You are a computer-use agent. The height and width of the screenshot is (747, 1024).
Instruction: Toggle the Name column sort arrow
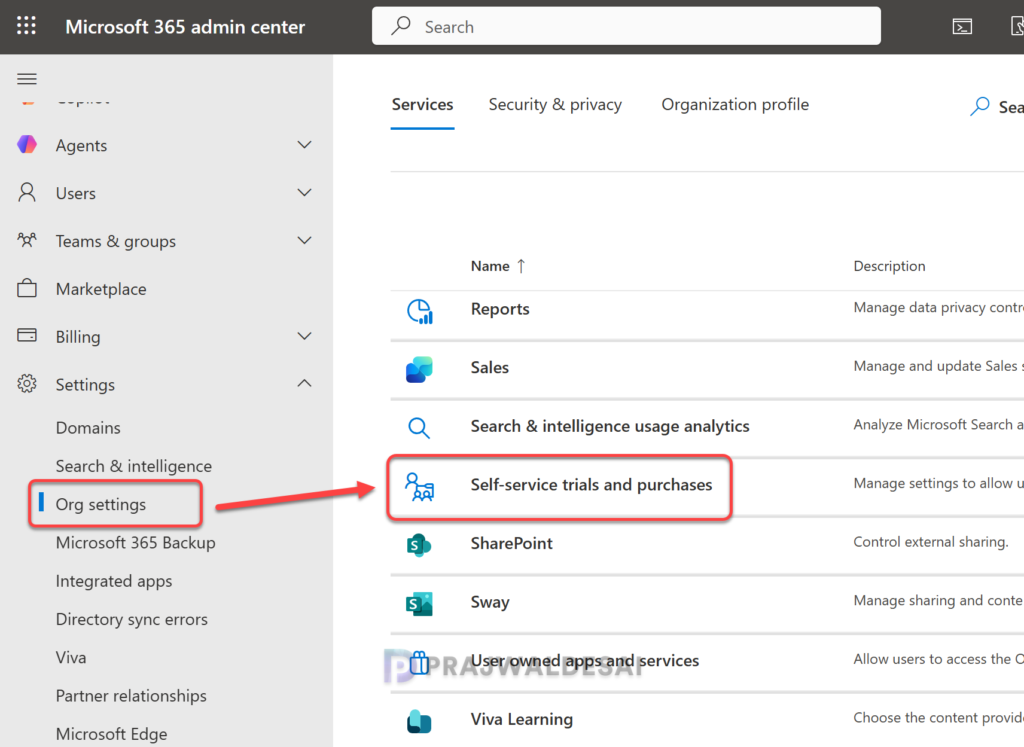(521, 266)
